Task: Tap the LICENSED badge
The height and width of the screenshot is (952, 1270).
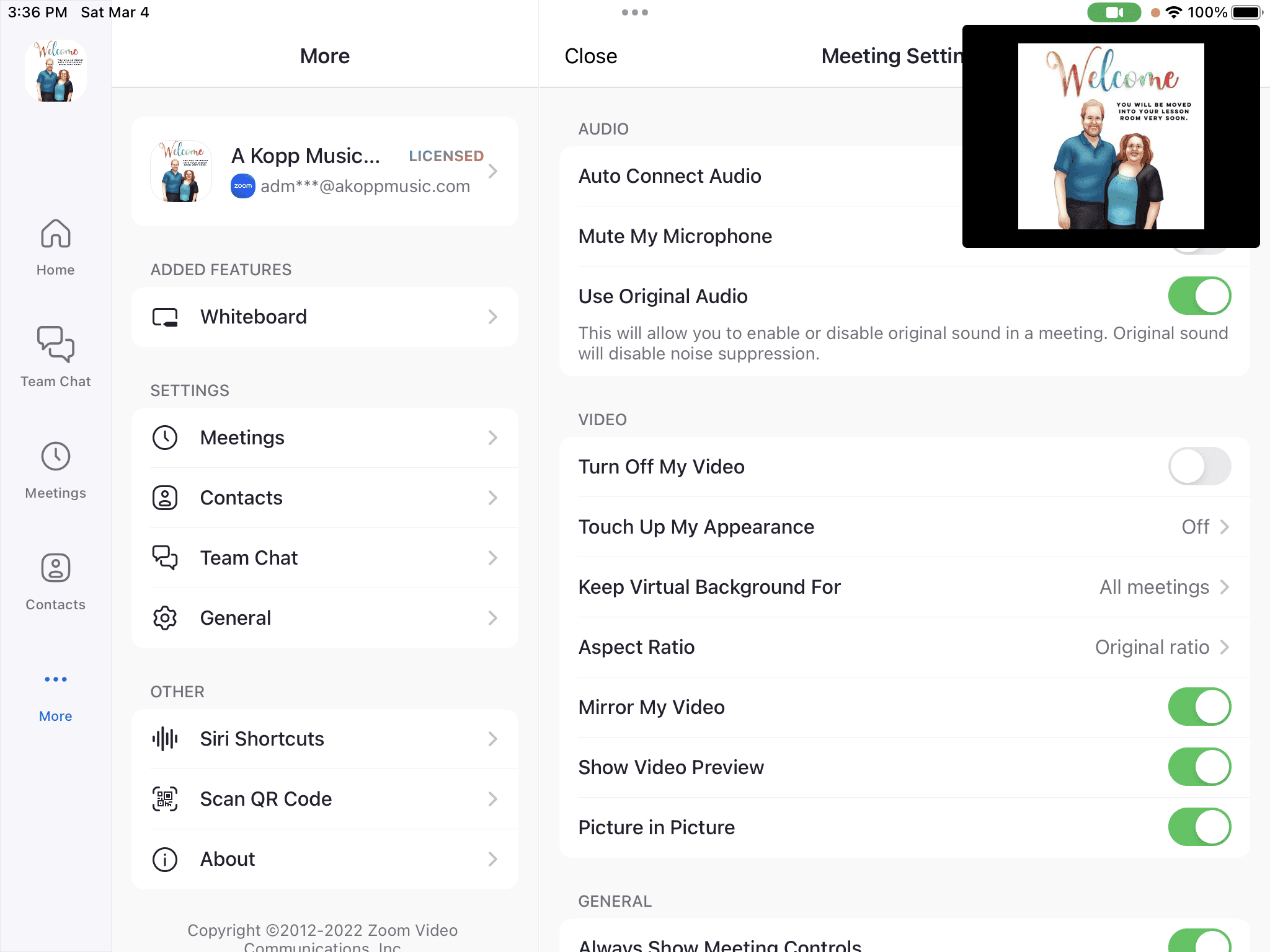Action: (446, 156)
